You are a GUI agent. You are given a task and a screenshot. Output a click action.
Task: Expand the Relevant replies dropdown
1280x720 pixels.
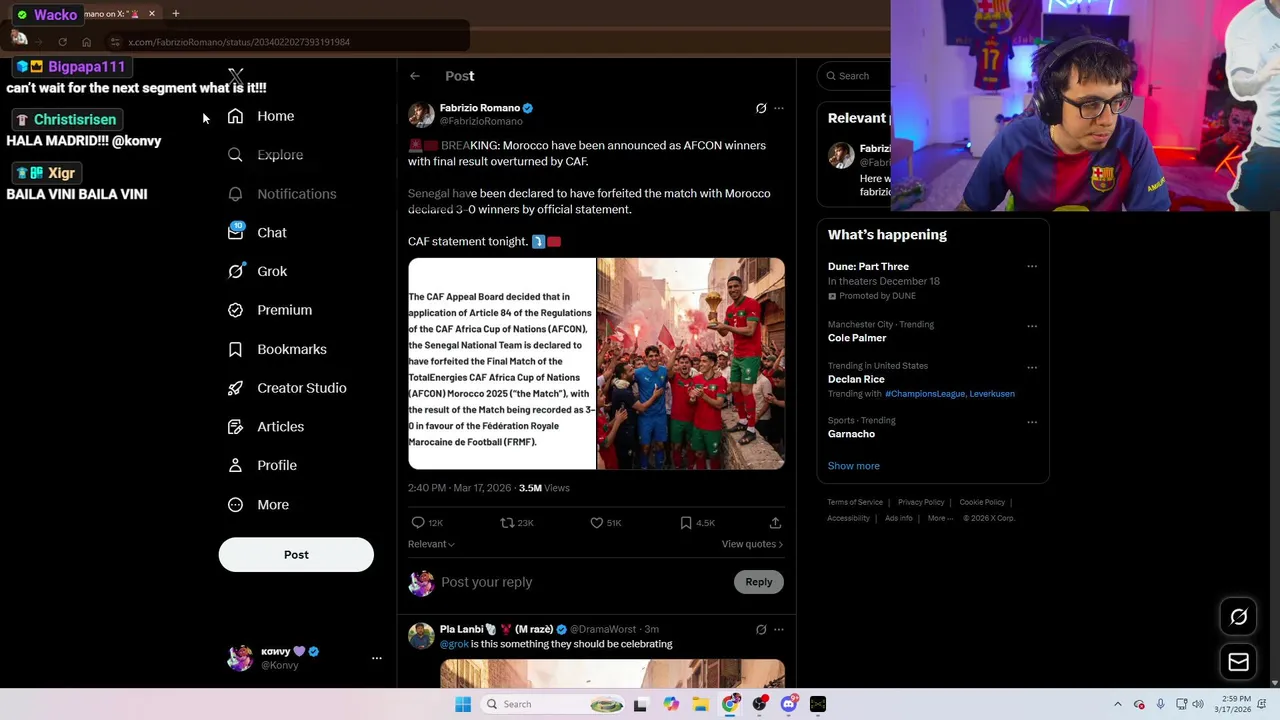431,544
